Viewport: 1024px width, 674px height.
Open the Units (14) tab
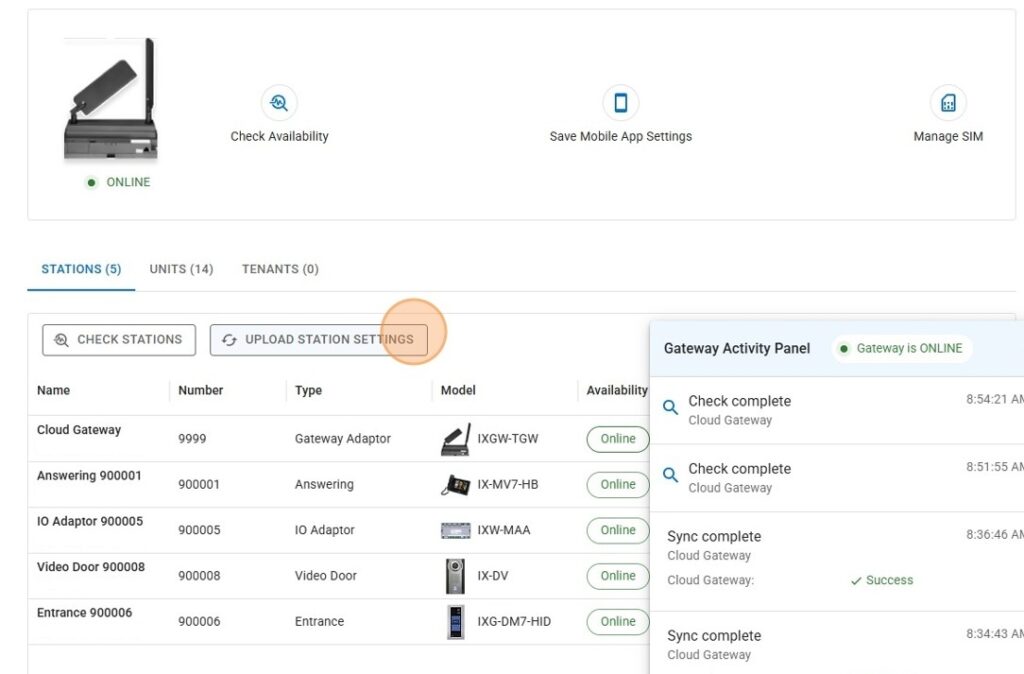click(x=181, y=269)
